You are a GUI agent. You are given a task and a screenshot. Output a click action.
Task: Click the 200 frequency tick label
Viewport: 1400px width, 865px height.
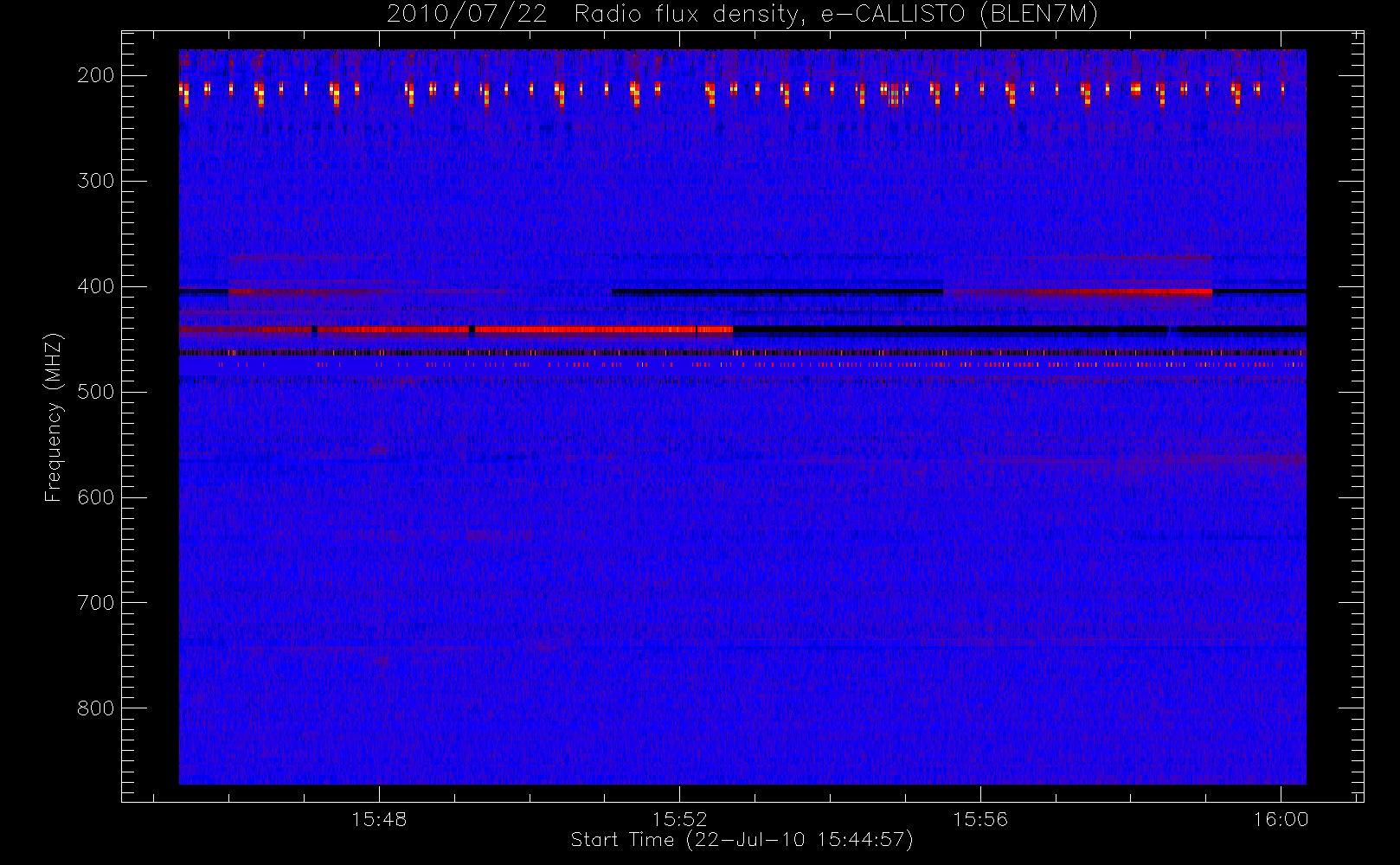[96, 75]
